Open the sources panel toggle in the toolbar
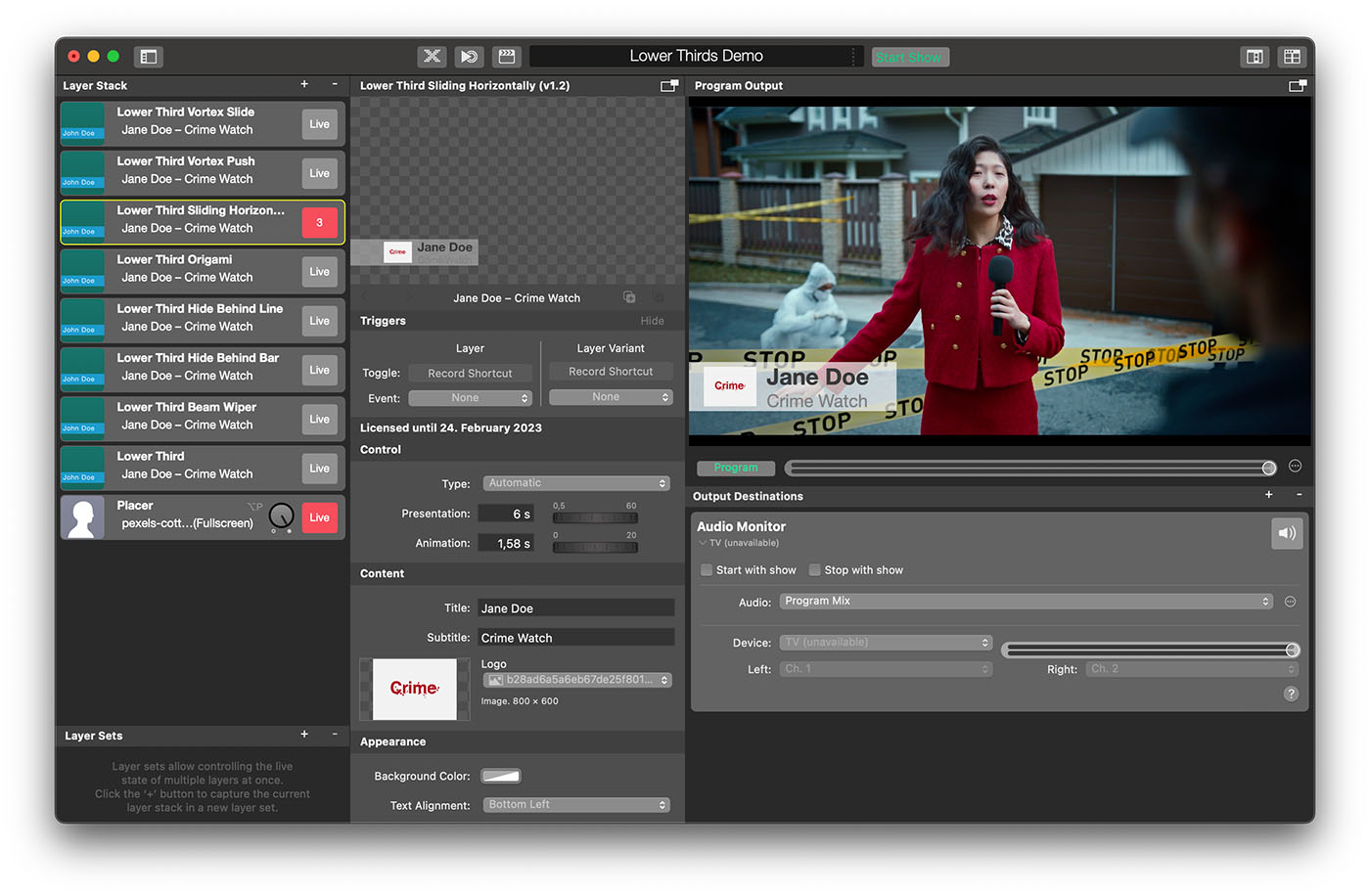 click(x=148, y=56)
